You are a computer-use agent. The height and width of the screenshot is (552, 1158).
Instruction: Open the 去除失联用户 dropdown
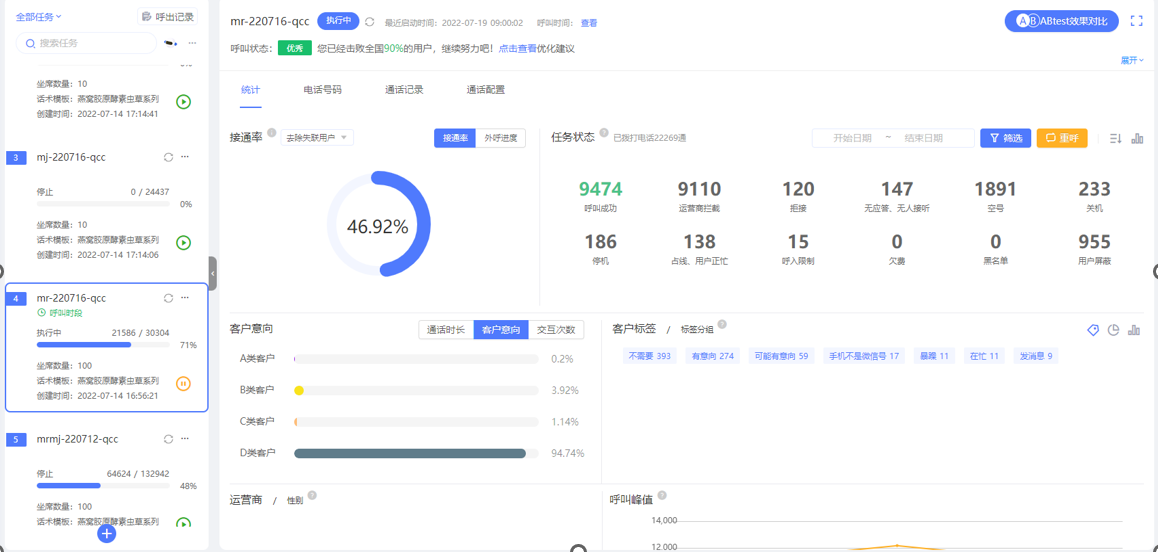click(317, 138)
